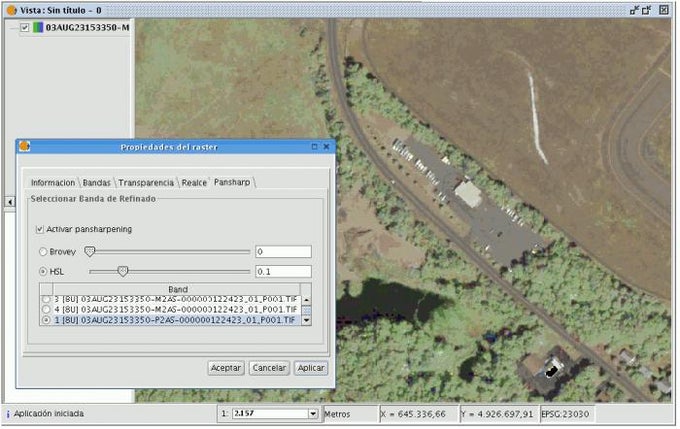Click the Aceptar button

[x=226, y=368]
